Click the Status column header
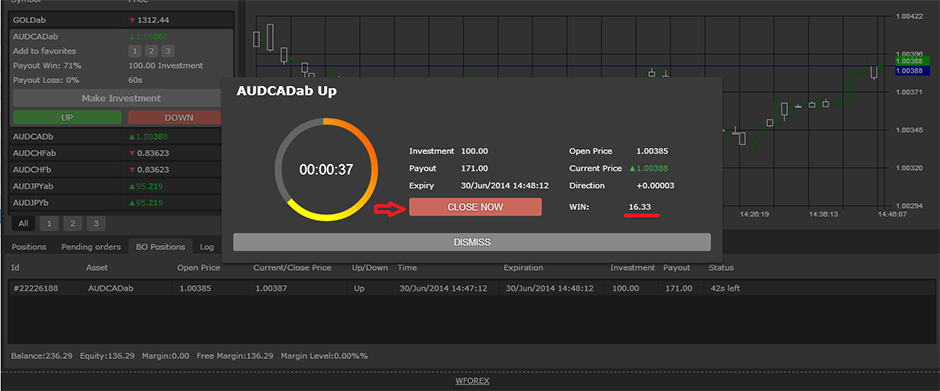940x391 pixels. coord(721,267)
